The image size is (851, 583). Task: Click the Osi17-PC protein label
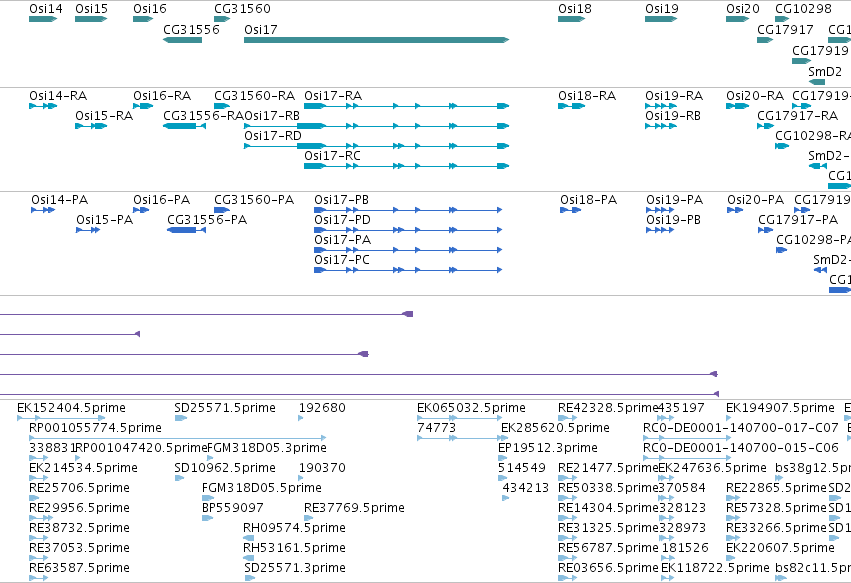[342, 260]
